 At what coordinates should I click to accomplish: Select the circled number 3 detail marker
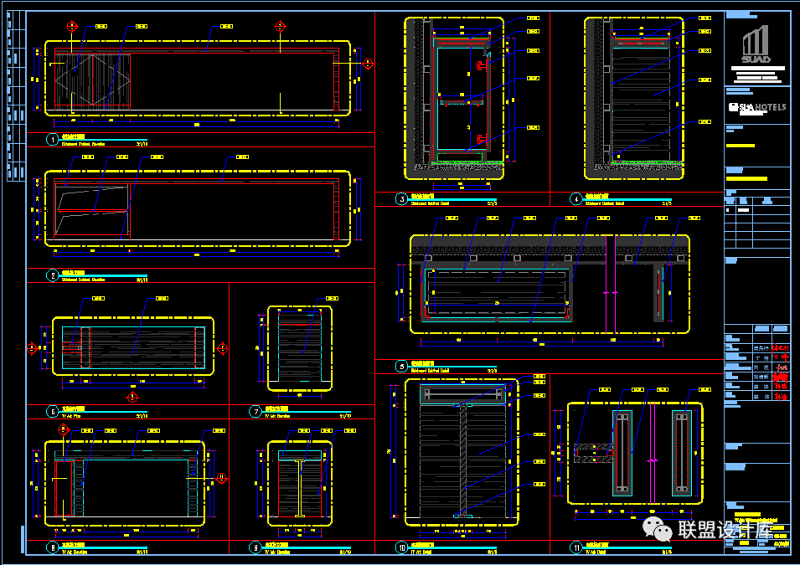click(401, 199)
